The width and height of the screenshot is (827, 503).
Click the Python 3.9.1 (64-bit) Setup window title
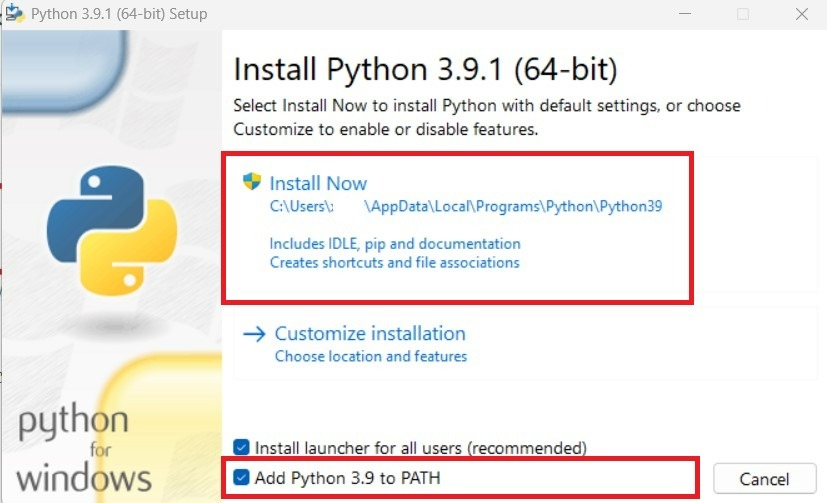coord(119,14)
